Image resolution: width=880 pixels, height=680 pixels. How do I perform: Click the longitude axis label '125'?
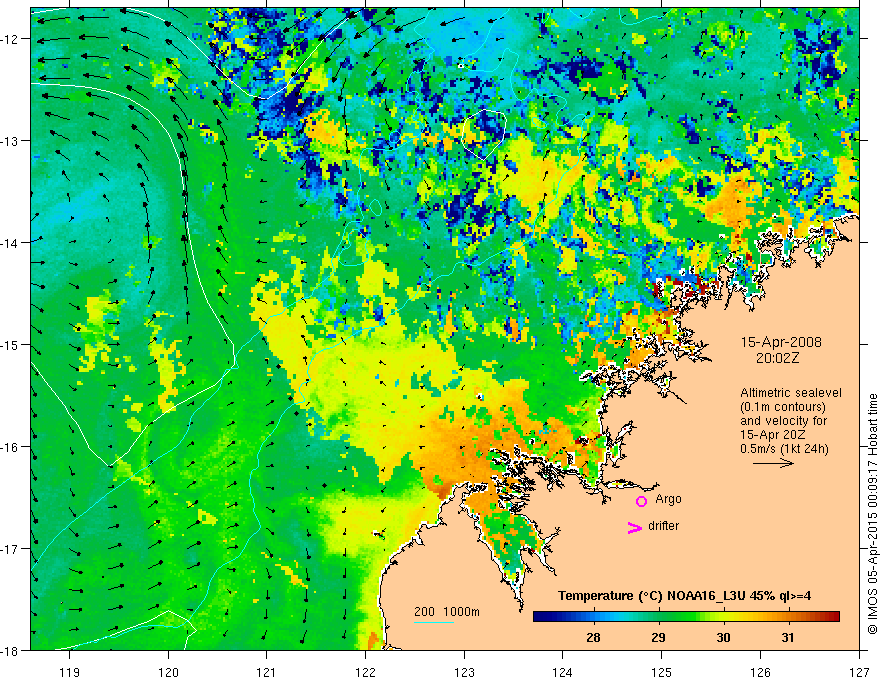coord(661,672)
